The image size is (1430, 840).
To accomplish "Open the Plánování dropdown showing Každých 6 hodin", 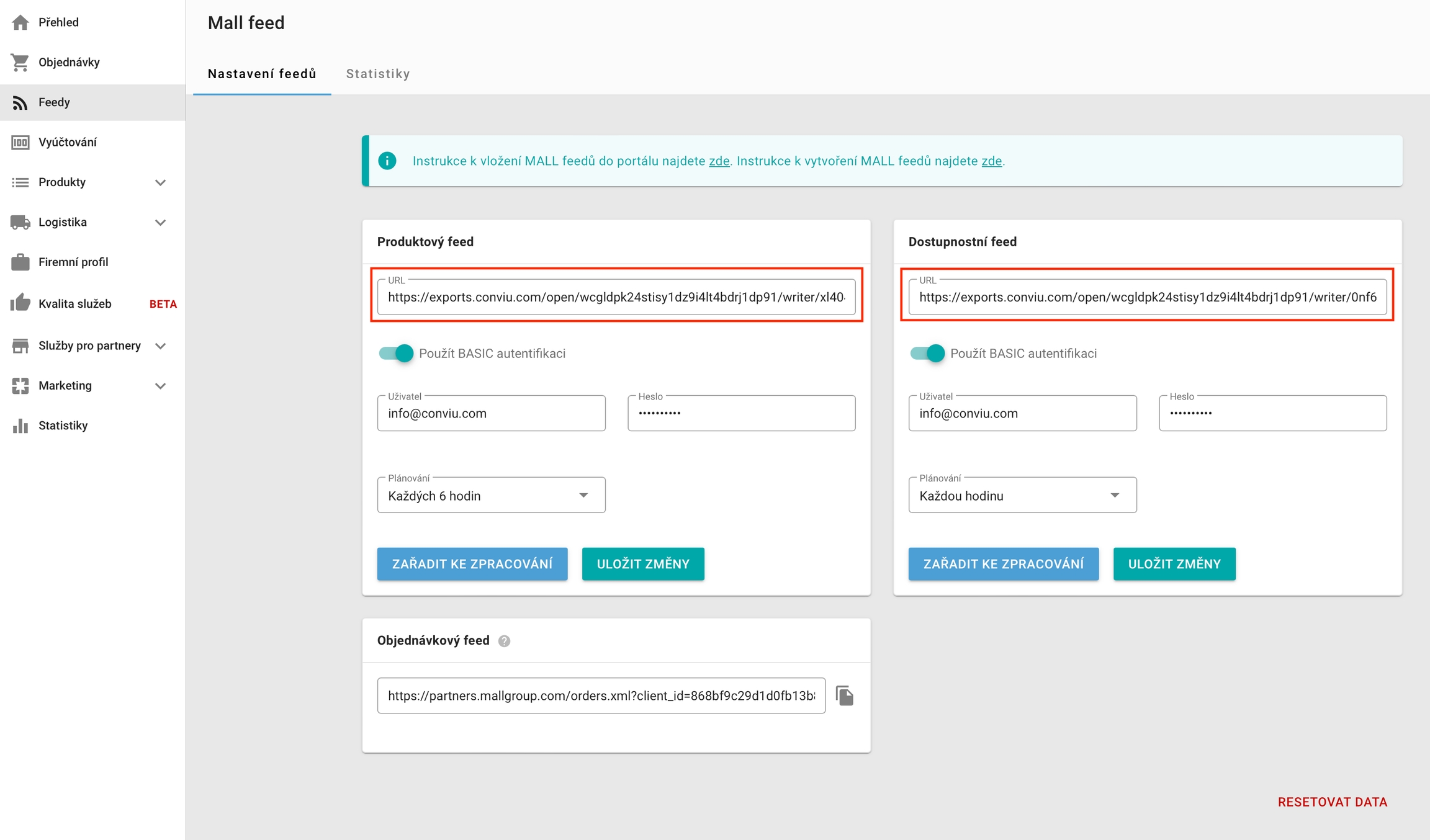I will pos(491,495).
